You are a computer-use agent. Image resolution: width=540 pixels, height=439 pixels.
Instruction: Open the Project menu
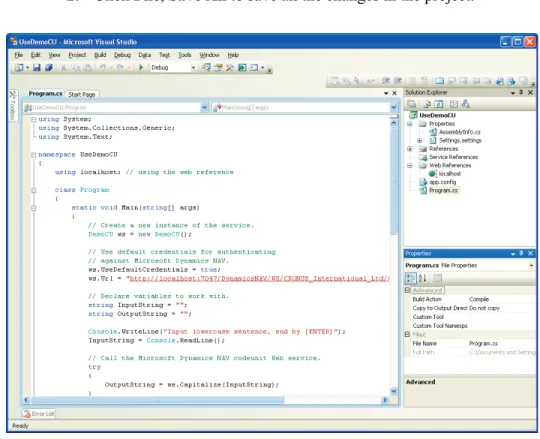[x=77, y=55]
